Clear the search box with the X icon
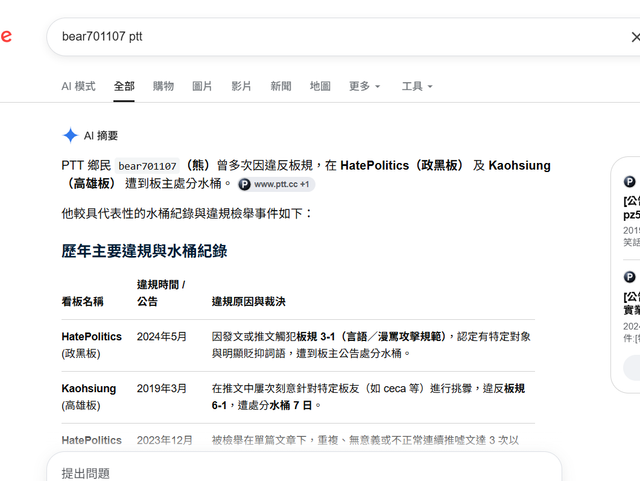Viewport: 640px width, 481px height. point(635,37)
